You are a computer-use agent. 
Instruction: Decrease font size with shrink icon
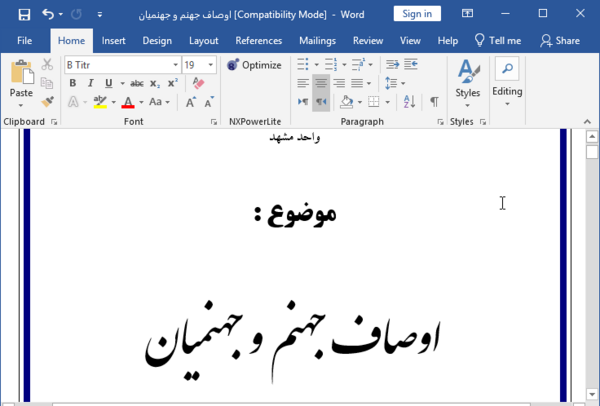coord(209,102)
